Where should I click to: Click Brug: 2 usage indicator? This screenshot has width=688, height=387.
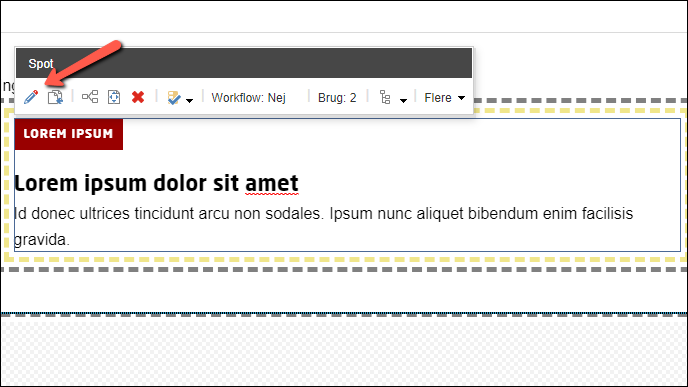pos(337,97)
